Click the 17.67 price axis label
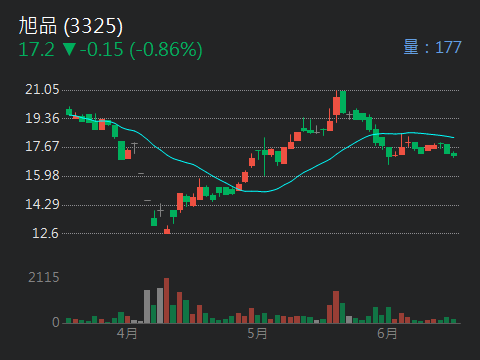 pyautogui.click(x=42, y=147)
